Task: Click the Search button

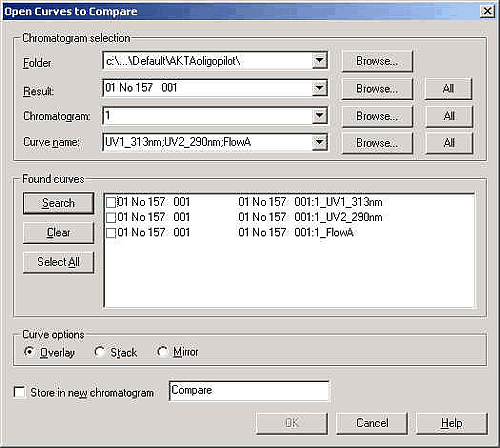Action: (x=58, y=203)
